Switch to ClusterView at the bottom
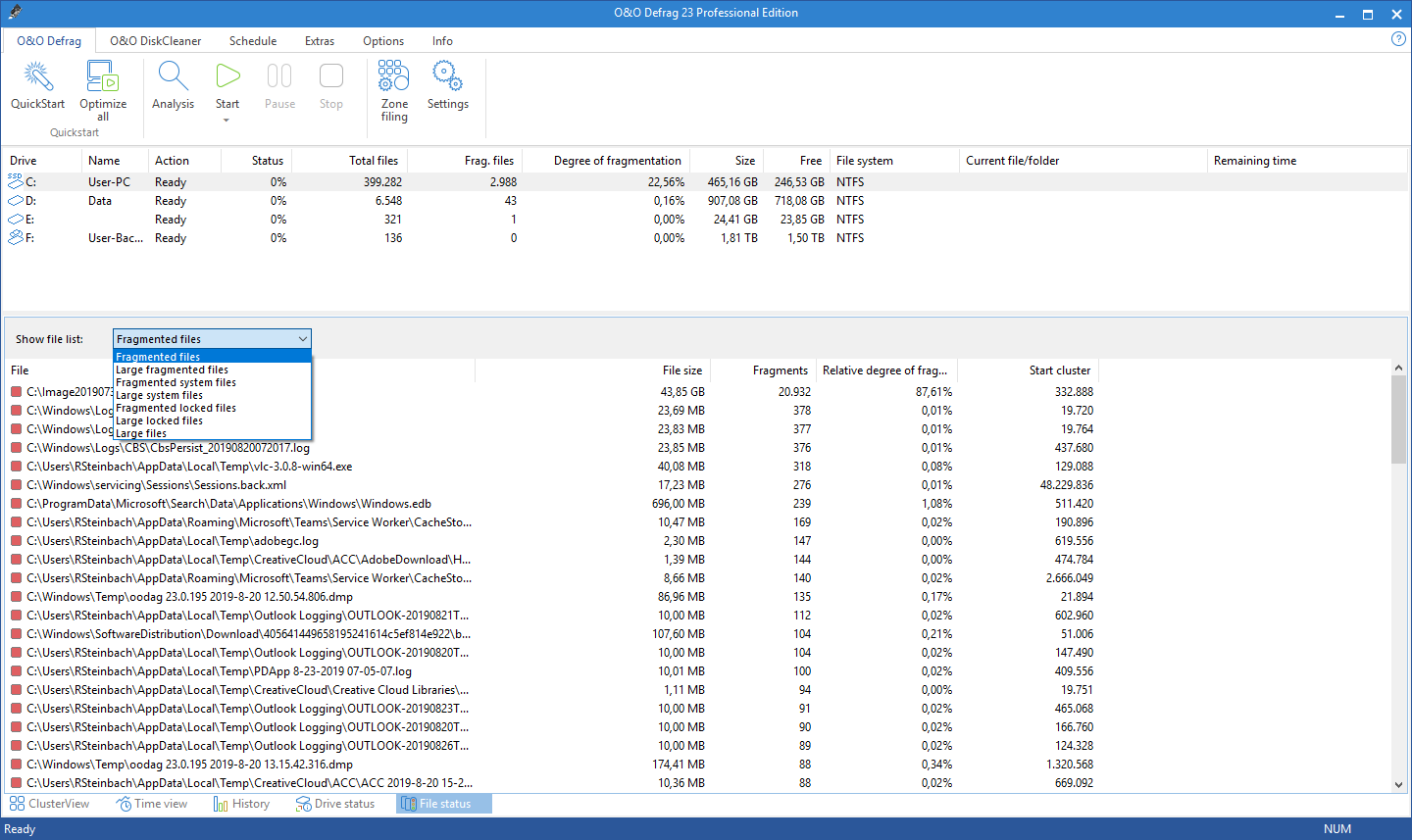This screenshot has height=840, width=1412. (50, 804)
